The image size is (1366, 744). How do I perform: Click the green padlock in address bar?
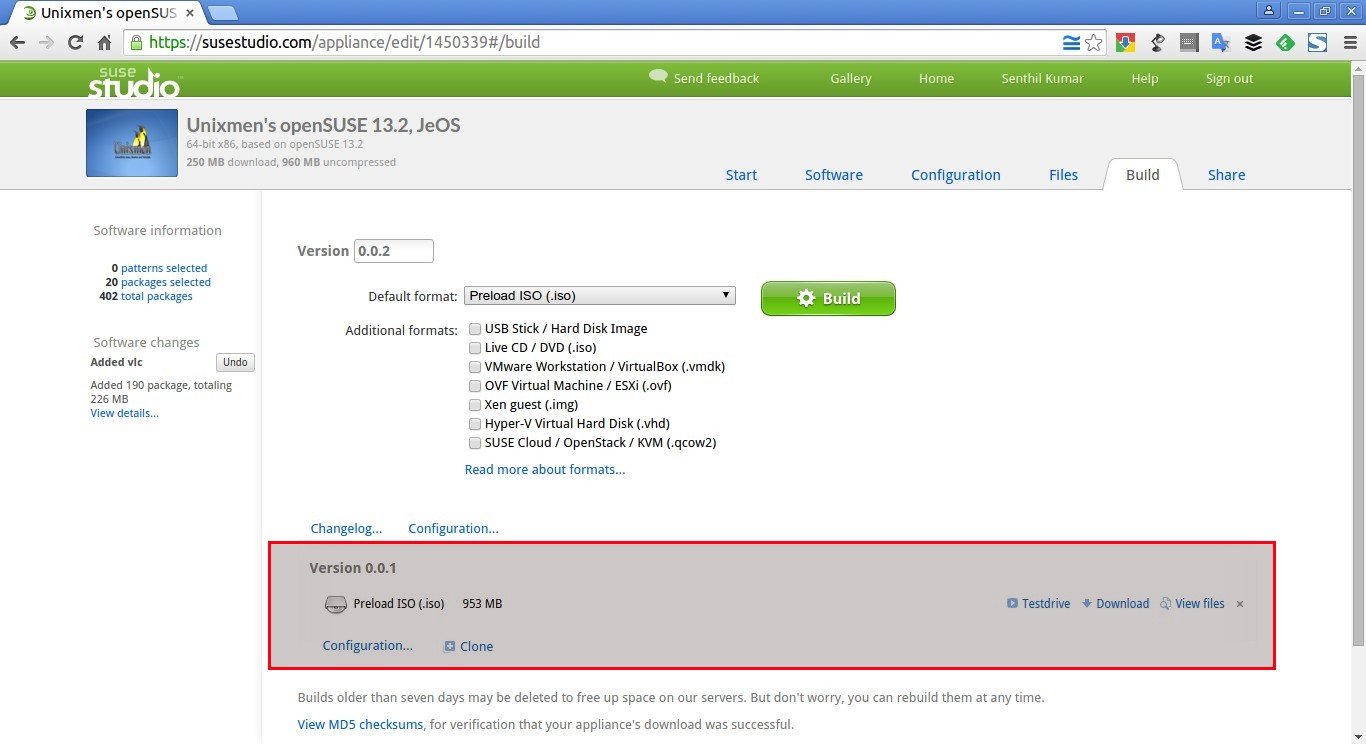point(137,43)
